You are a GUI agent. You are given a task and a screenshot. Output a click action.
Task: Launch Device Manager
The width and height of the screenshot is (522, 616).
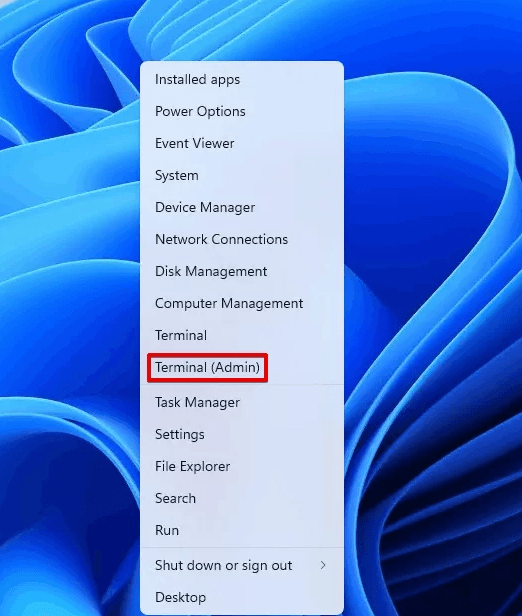(x=242, y=207)
